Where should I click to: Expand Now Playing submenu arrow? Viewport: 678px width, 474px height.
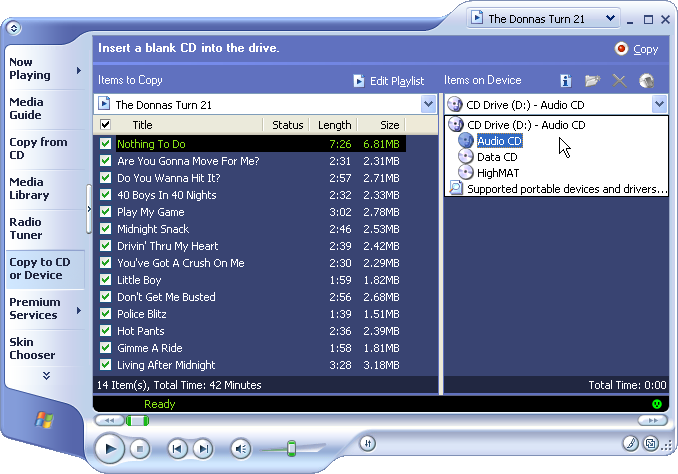(x=79, y=70)
